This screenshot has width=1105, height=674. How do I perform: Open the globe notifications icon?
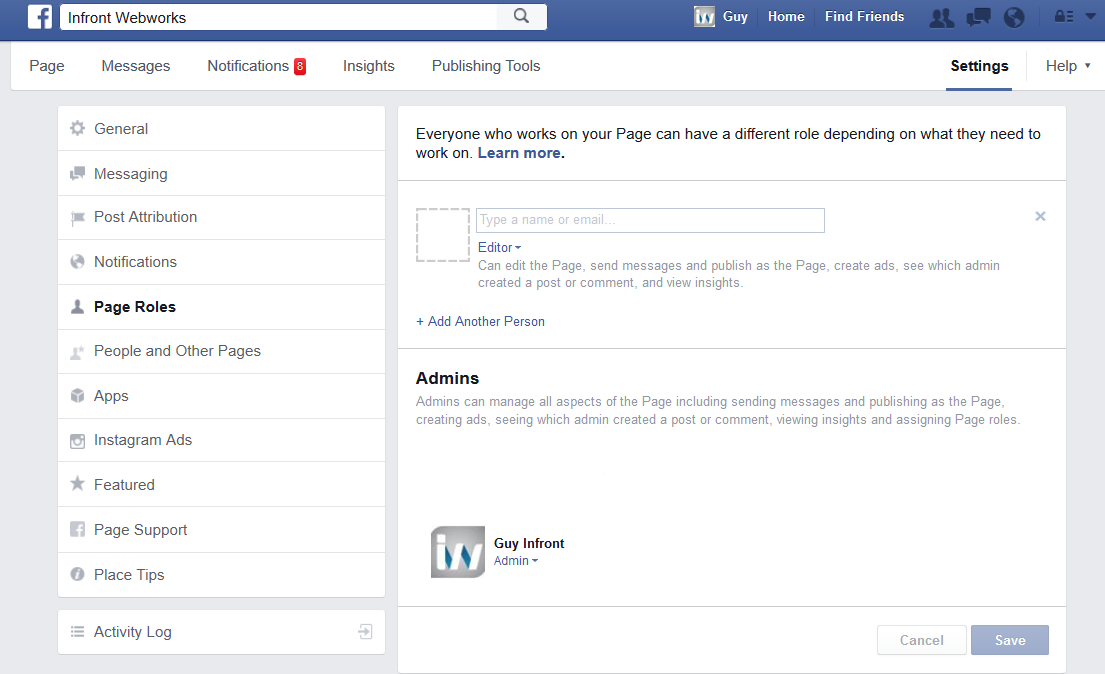coord(1014,18)
